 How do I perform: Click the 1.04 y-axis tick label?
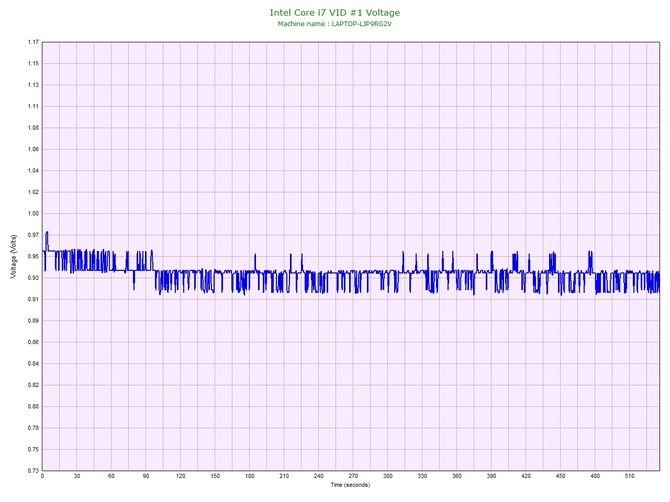[33, 170]
